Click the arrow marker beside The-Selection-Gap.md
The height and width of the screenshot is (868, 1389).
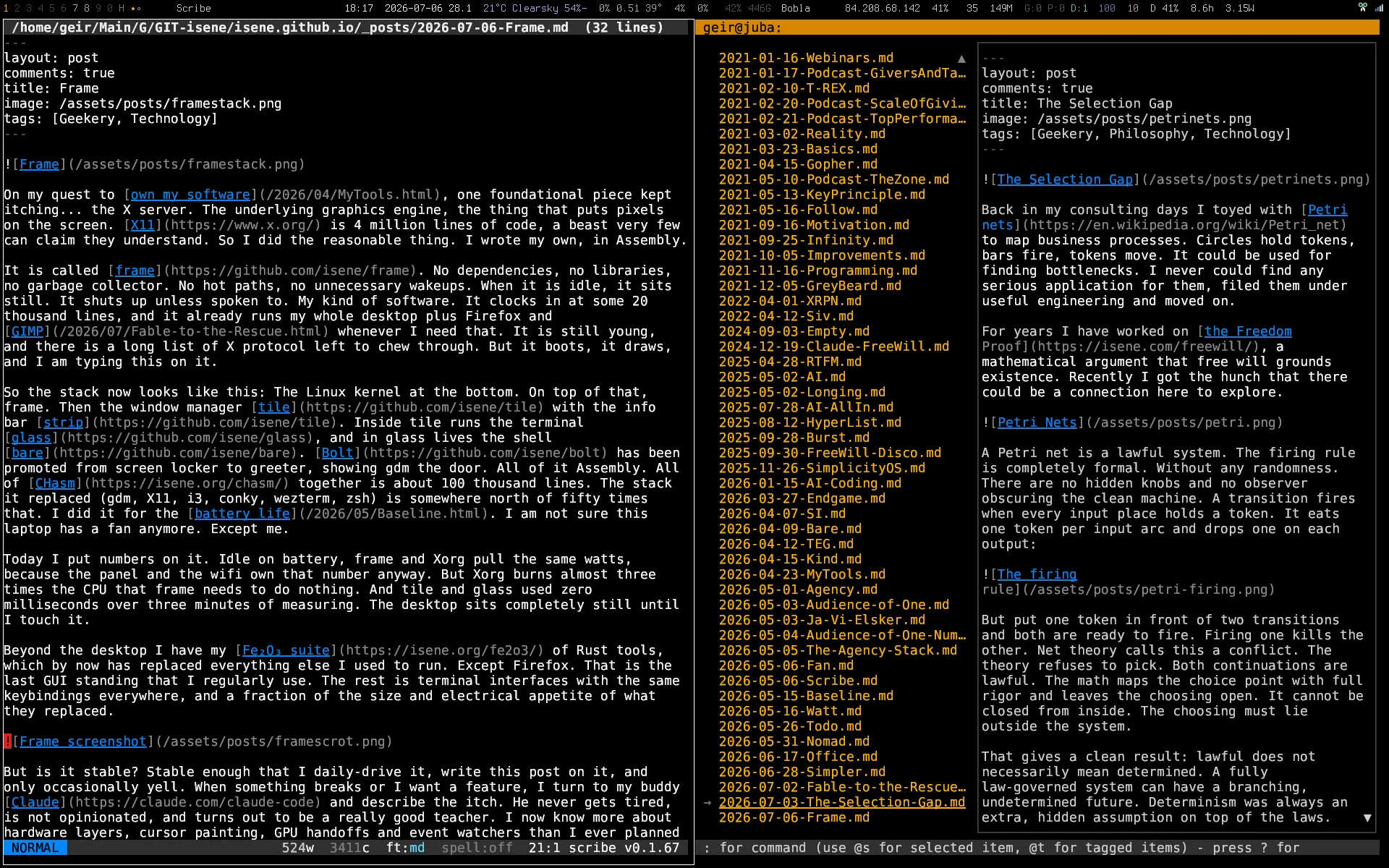click(707, 803)
